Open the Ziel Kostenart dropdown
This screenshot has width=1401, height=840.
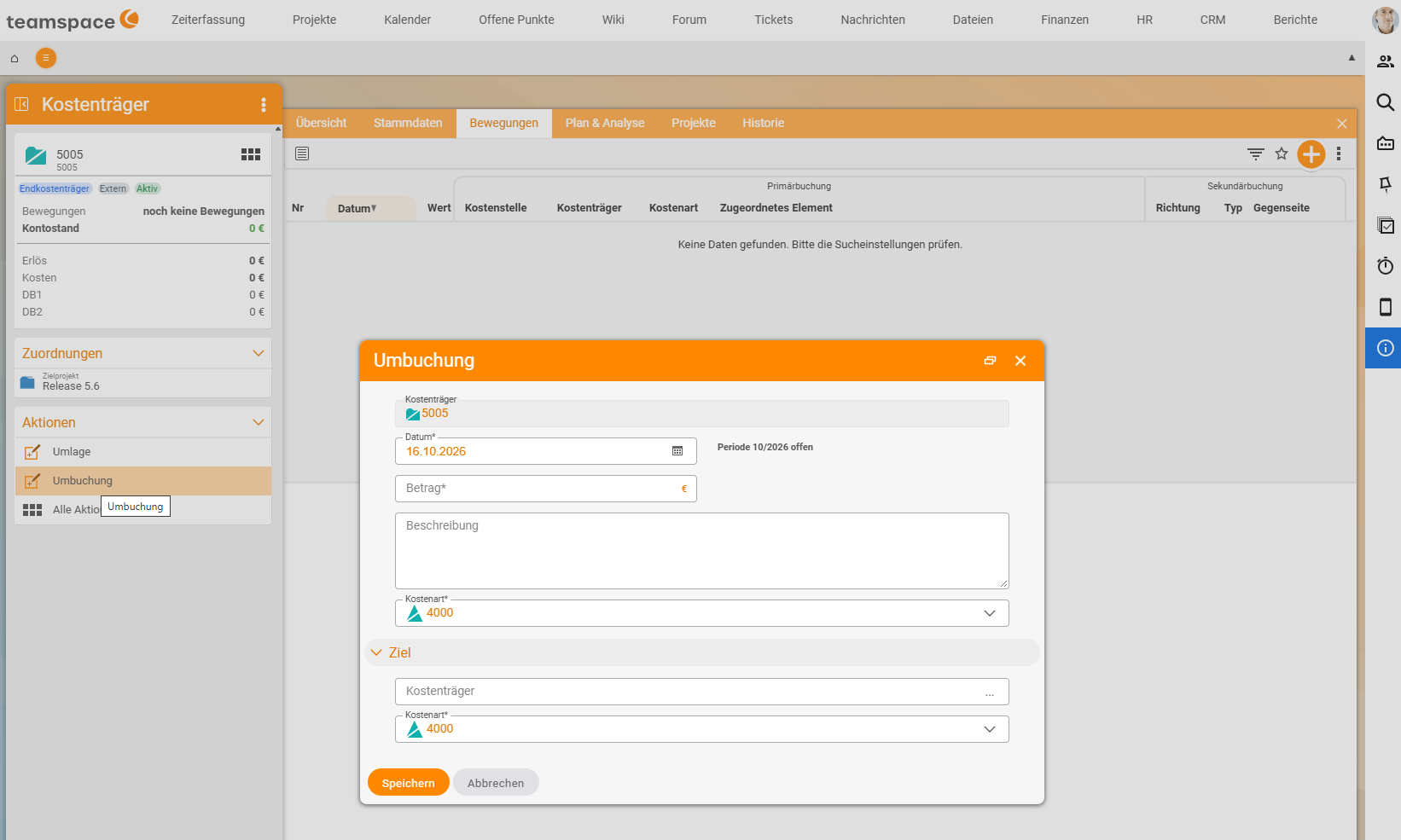pos(702,729)
